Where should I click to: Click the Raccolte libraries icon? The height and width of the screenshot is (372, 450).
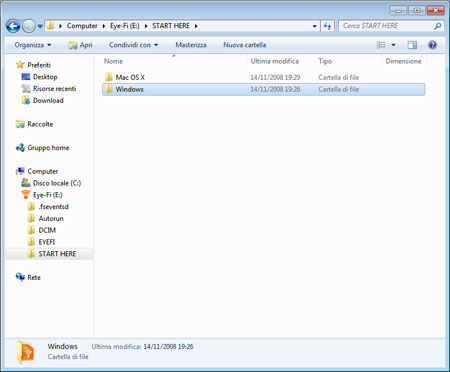20,124
